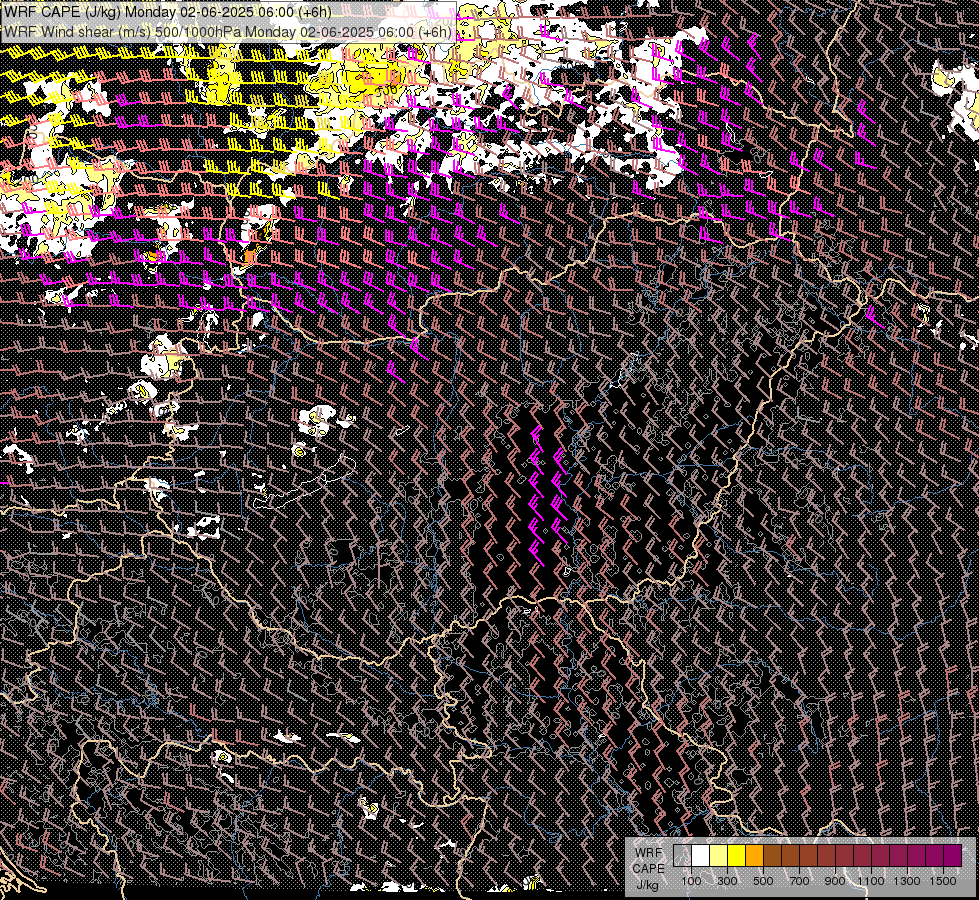Select the gray legend swatch below 100
Viewport: 979px width, 900px height.
(x=682, y=856)
